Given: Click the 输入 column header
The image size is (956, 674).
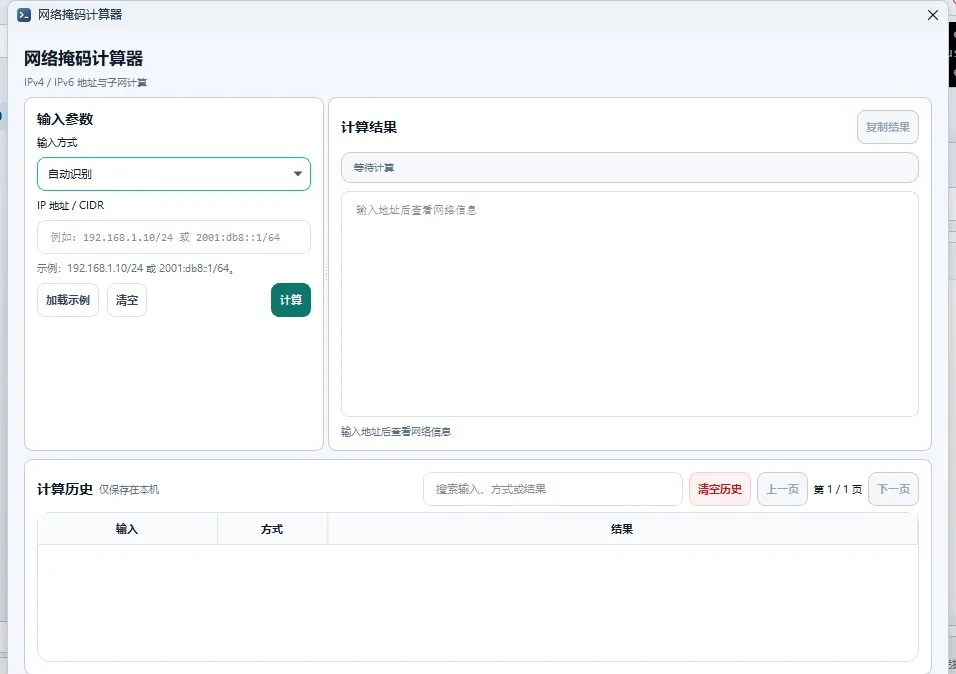Looking at the screenshot, I should coord(127,529).
